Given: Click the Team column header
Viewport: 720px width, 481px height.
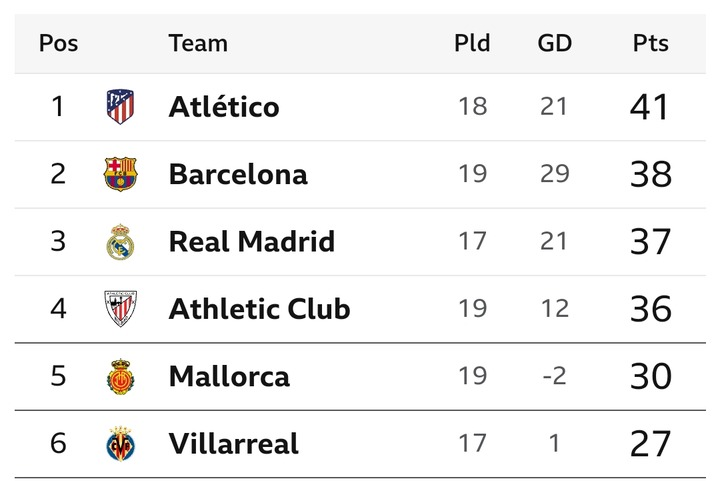Looking at the screenshot, I should click(198, 43).
